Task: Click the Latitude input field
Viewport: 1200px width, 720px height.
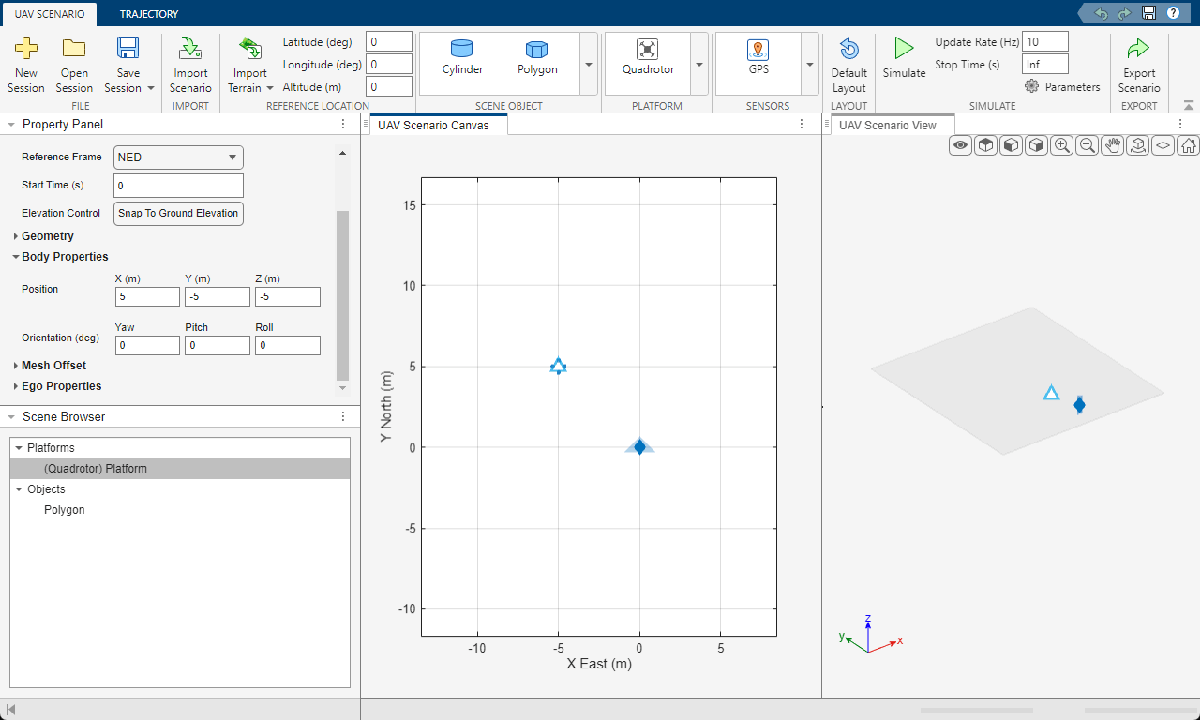Action: [390, 41]
